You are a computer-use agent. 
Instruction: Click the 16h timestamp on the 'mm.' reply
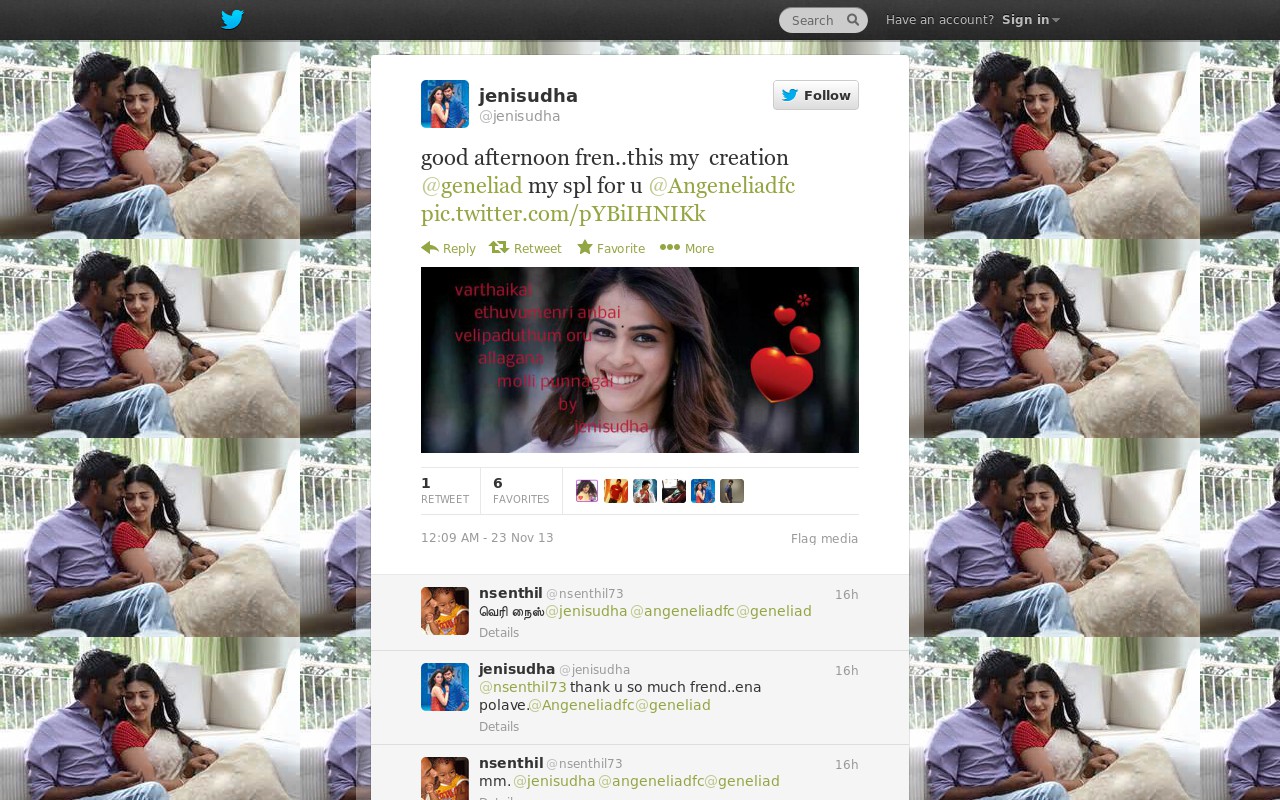point(847,765)
